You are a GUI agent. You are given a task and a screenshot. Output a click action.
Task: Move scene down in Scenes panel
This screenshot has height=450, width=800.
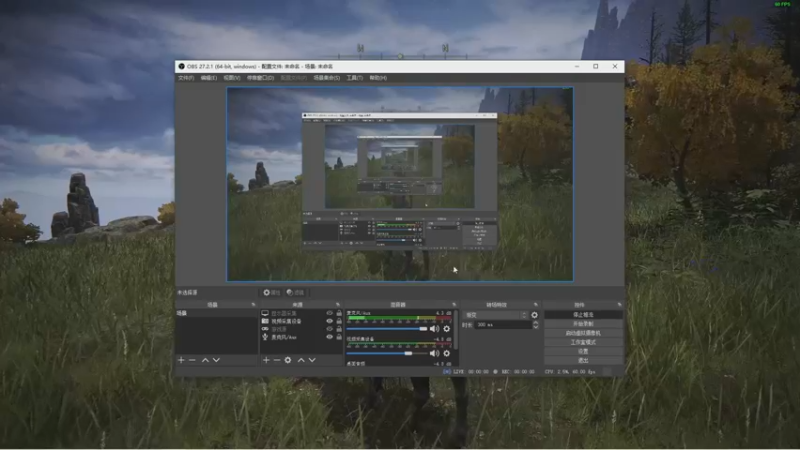point(216,360)
